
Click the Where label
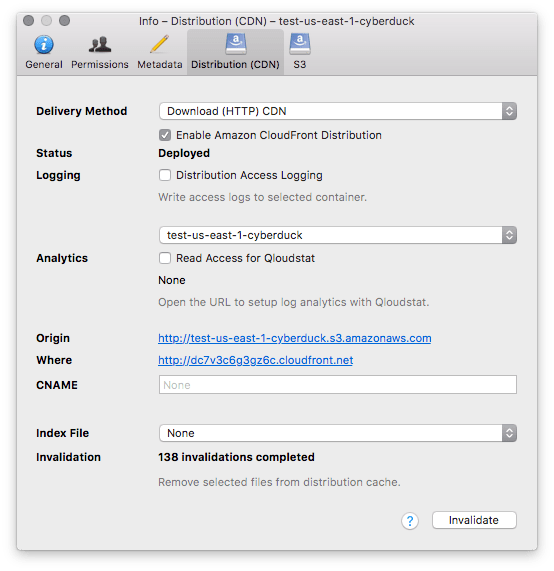(x=54, y=360)
